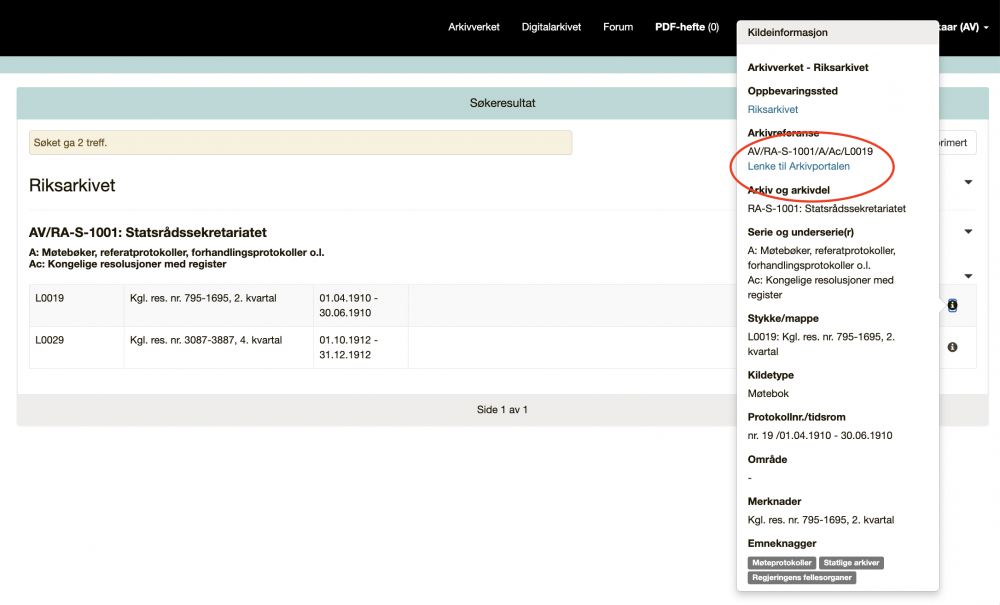Follow the Lenke til Arkivportalen link
The height and width of the screenshot is (605, 1000).
(x=798, y=166)
